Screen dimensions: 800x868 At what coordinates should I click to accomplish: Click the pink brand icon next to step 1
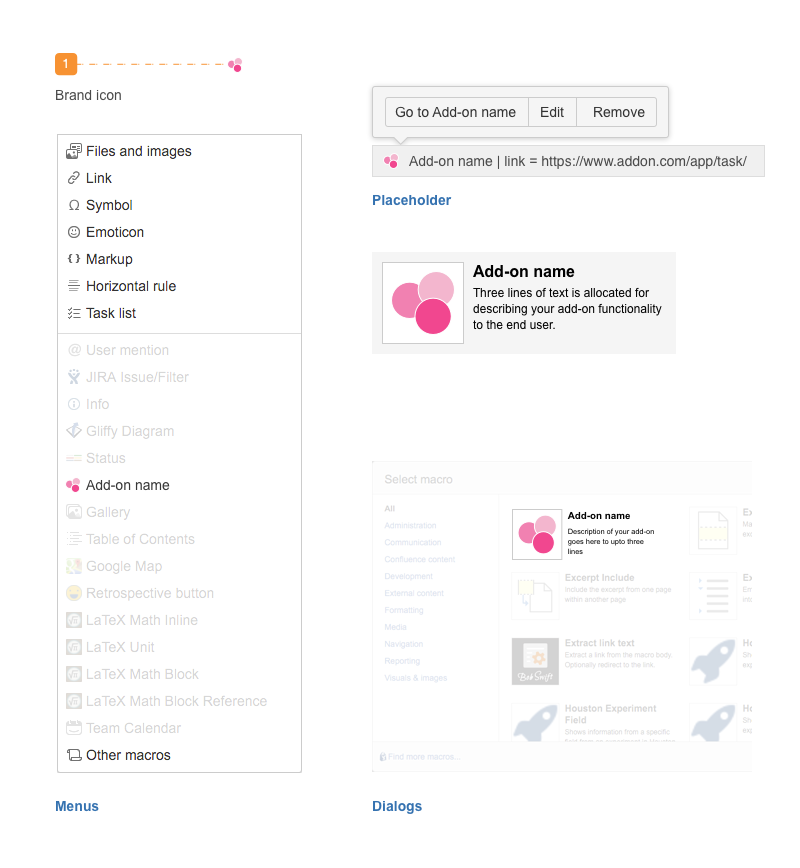[x=235, y=65]
